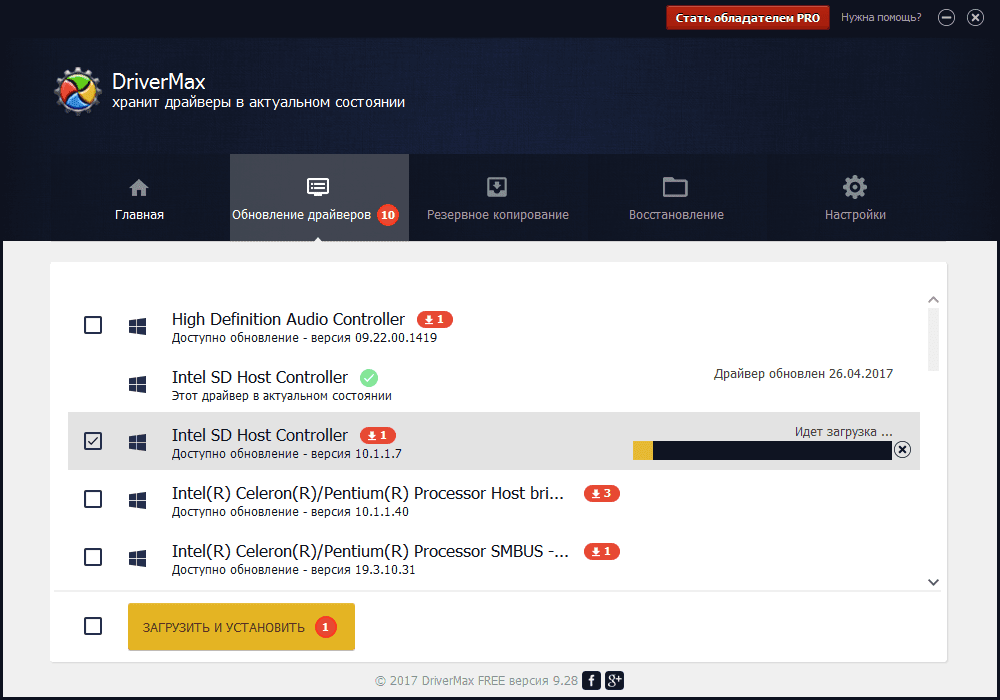Close the DriverMax window
The image size is (1000, 700).
pyautogui.click(x=975, y=18)
